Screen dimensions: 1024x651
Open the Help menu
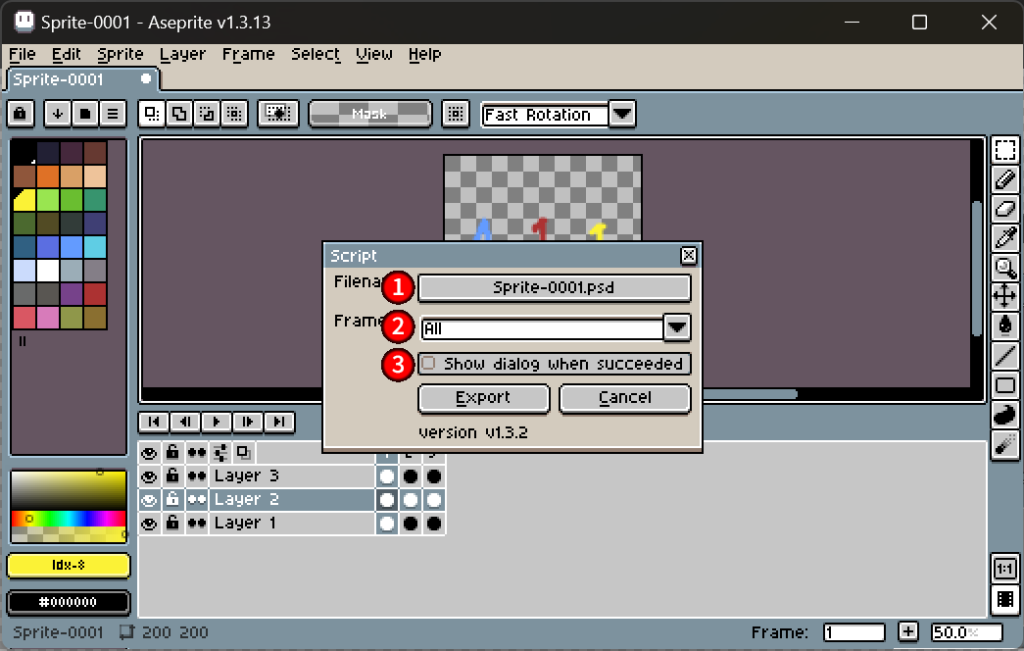click(424, 54)
